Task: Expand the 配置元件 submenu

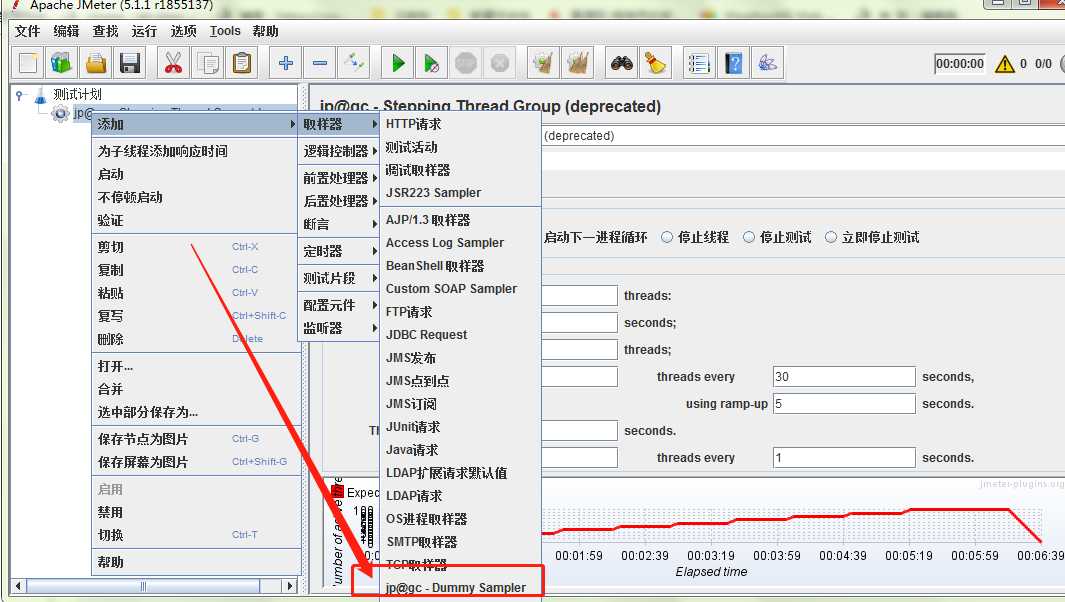Action: tap(339, 305)
